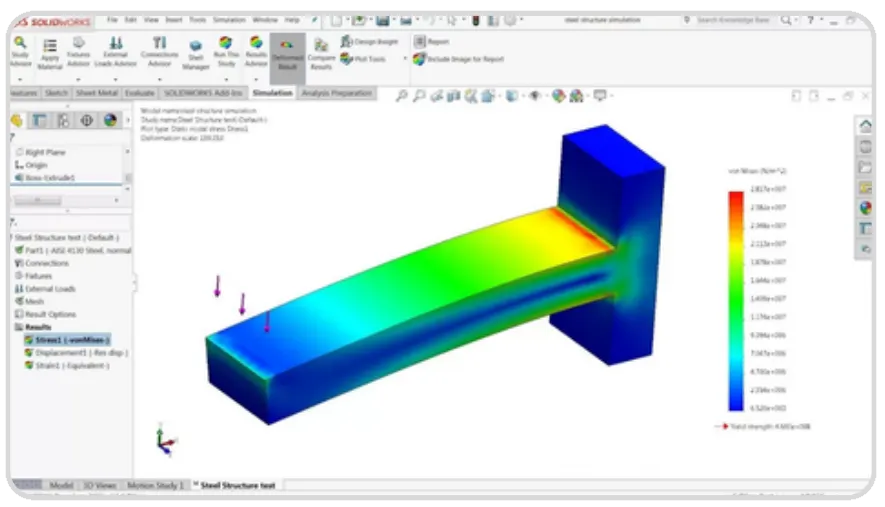Switch to the Evaluate tab
This screenshot has width=885, height=507.
pyautogui.click(x=140, y=93)
